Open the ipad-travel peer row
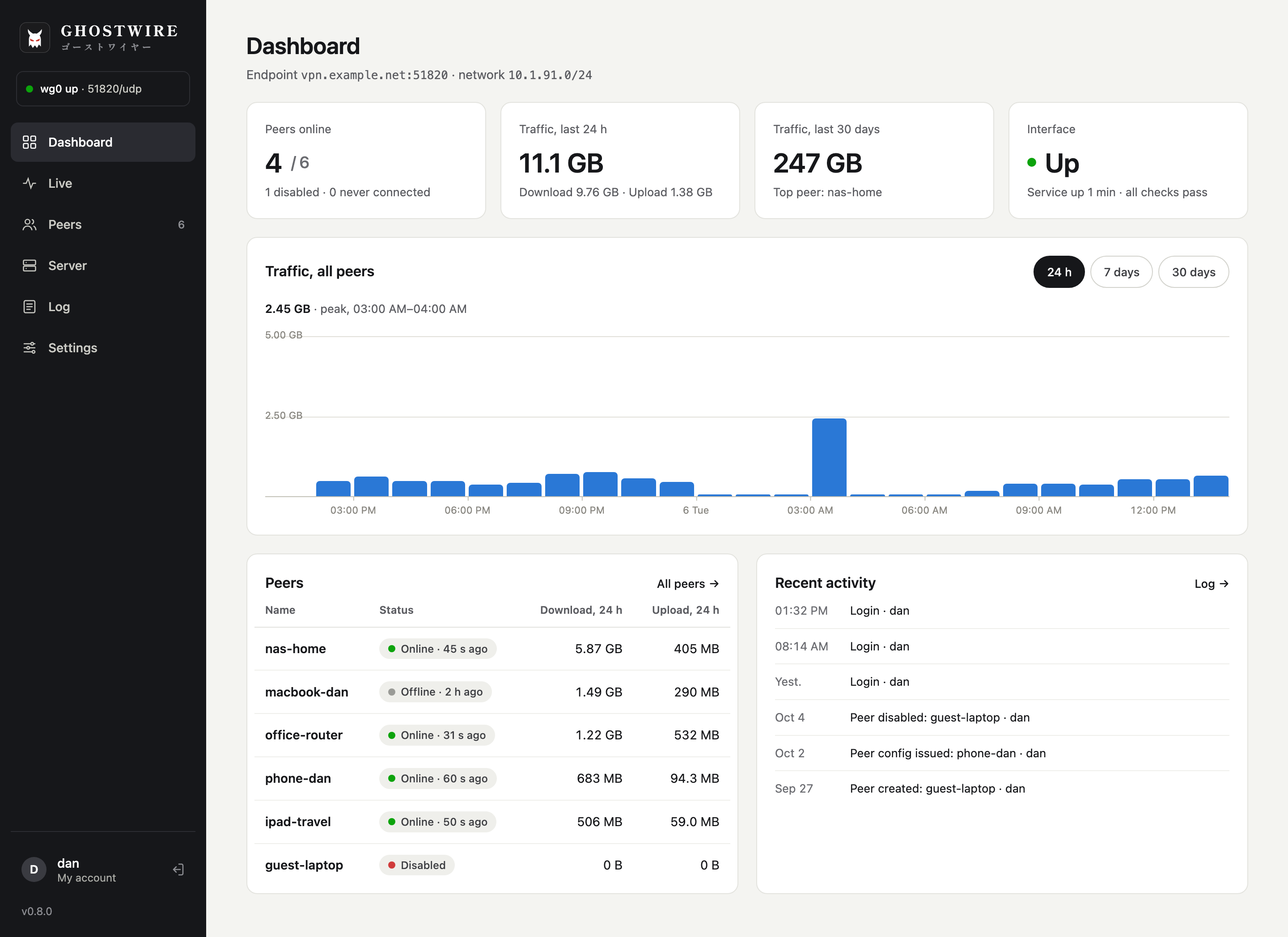The image size is (1288, 937). coord(492,822)
